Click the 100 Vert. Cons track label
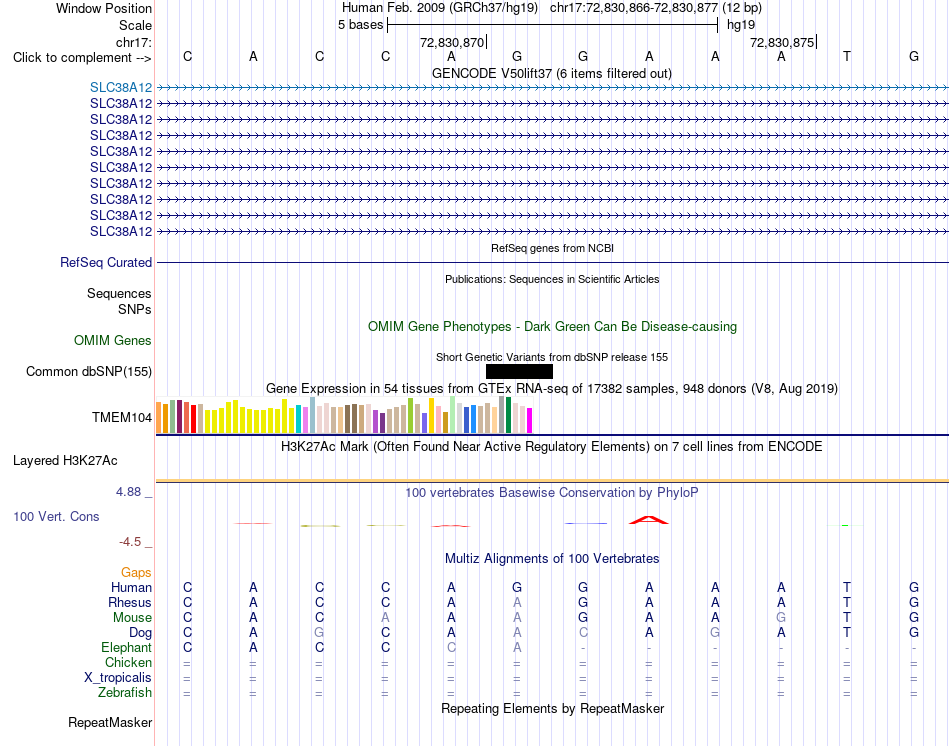This screenshot has width=950, height=746. point(56,516)
